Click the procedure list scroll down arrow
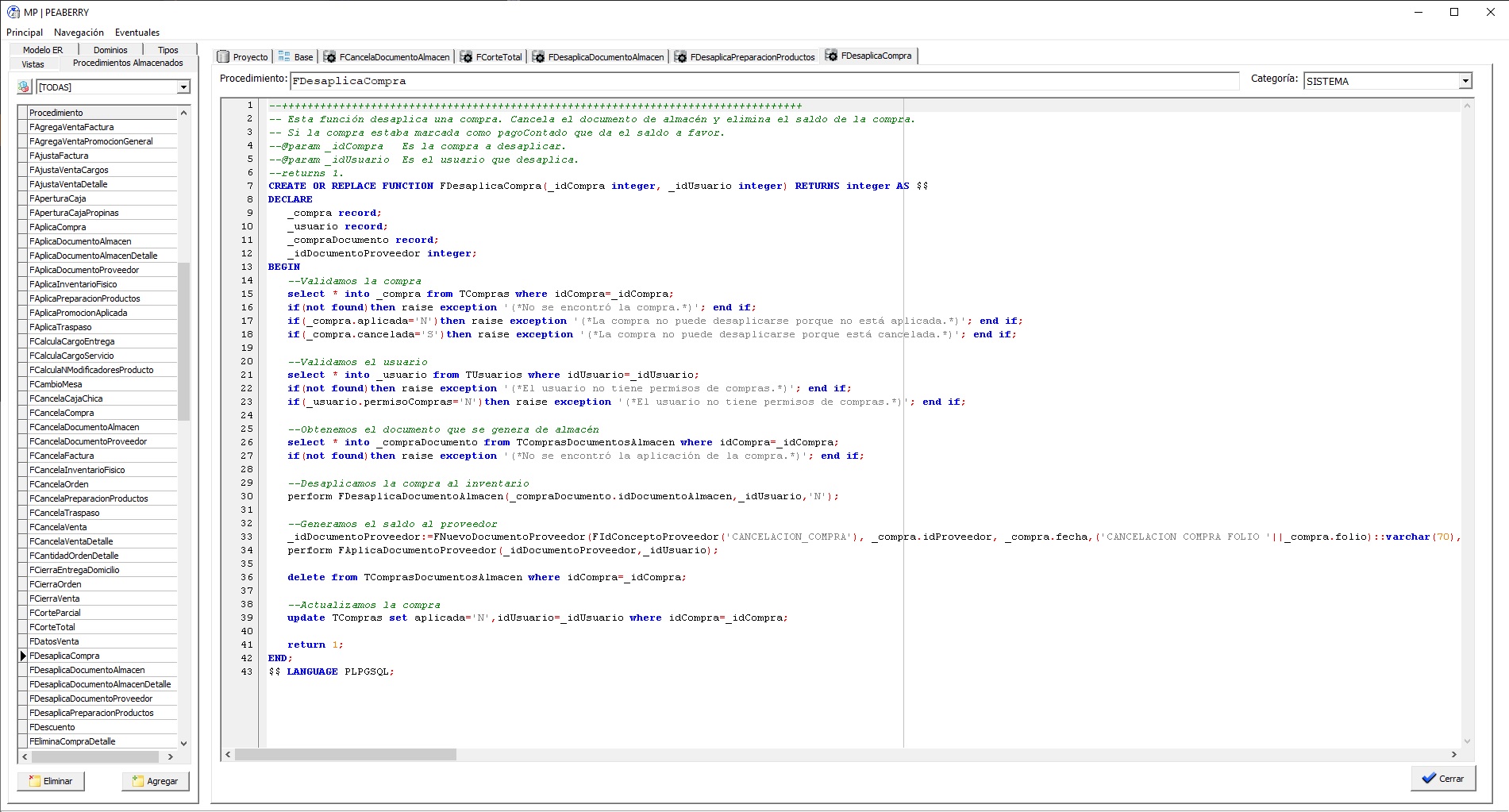Viewport: 1509px width, 812px height. 183,744
